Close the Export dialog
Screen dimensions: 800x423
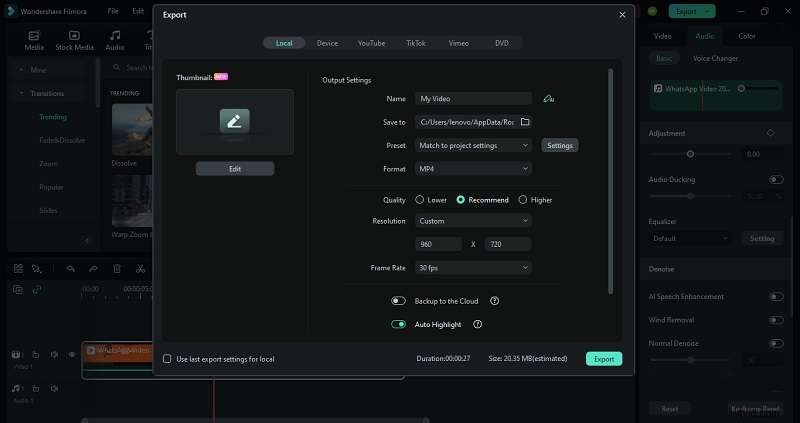(622, 15)
